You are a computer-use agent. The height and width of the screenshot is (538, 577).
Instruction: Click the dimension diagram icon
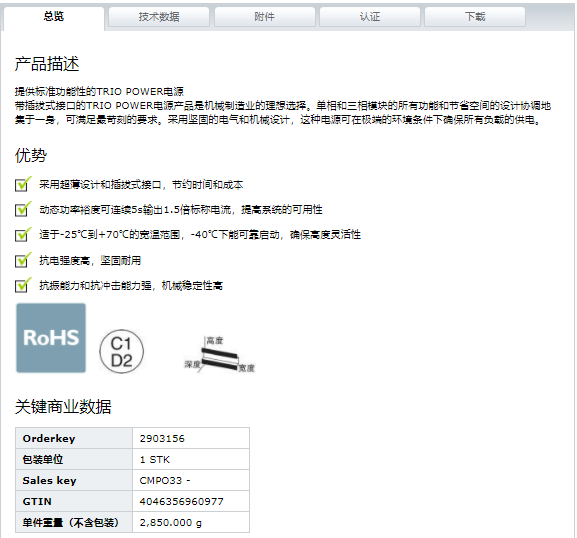coord(219,354)
